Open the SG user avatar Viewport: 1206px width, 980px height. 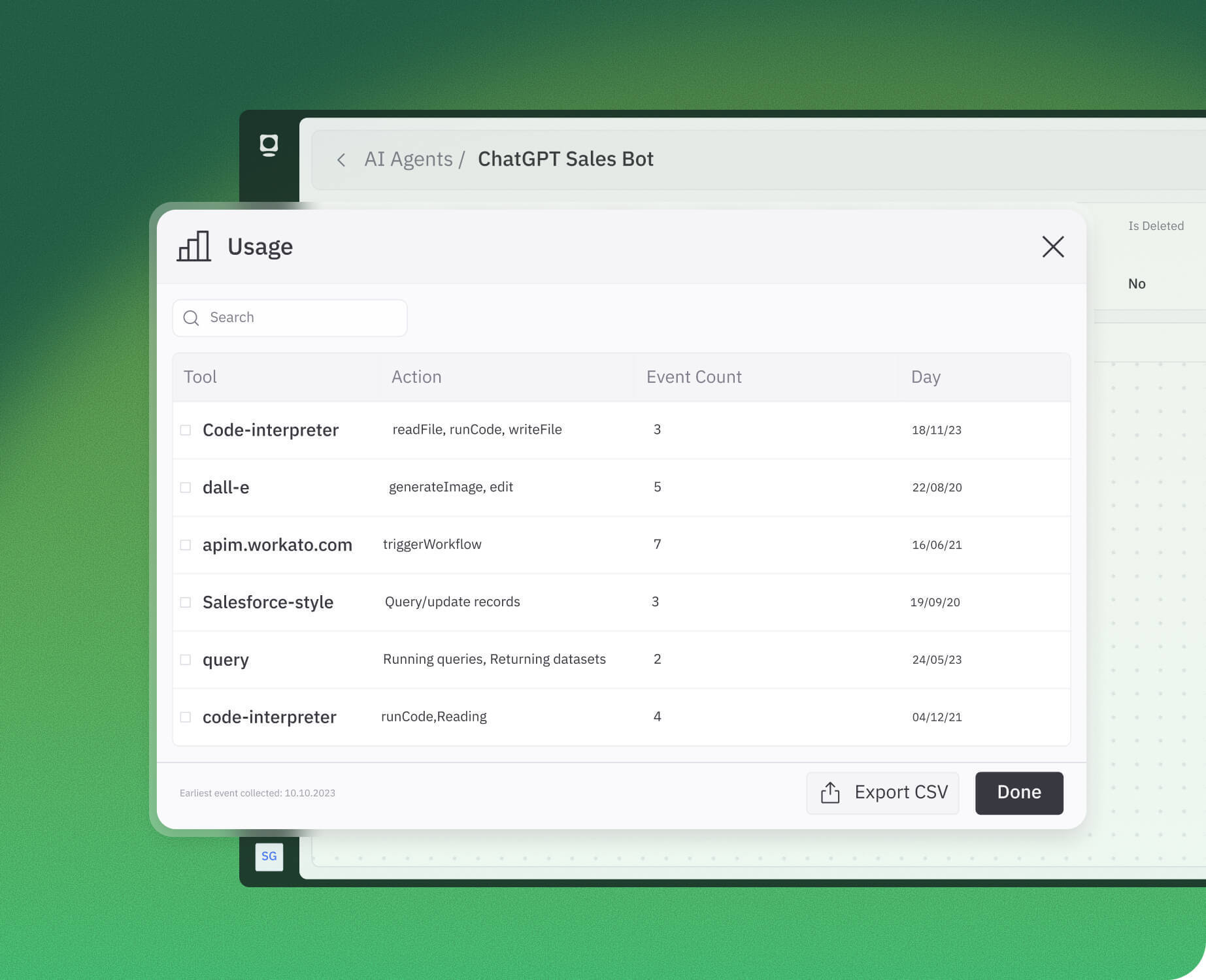[x=269, y=857]
